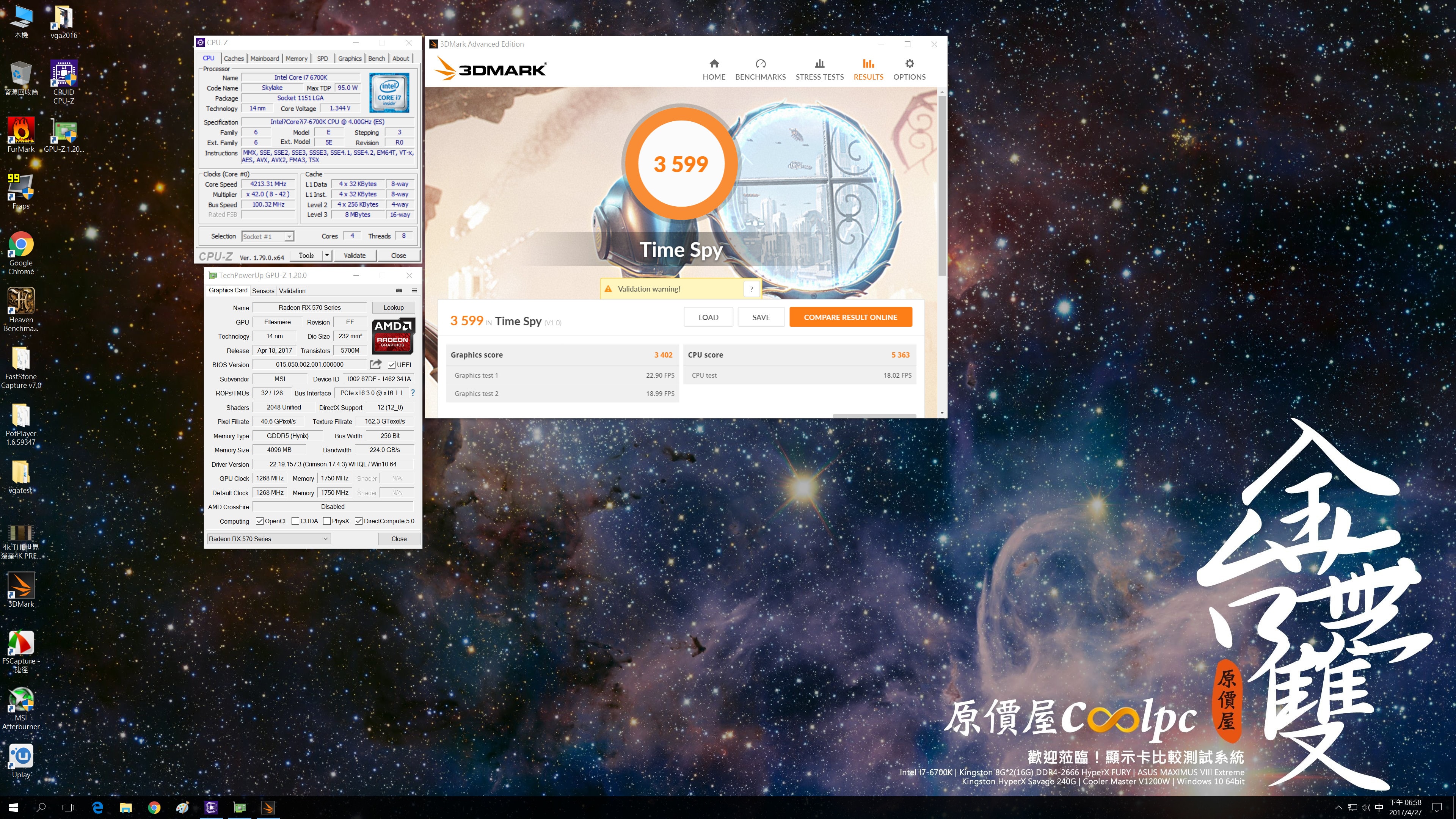Open 3DMark Options gear

pos(910,69)
